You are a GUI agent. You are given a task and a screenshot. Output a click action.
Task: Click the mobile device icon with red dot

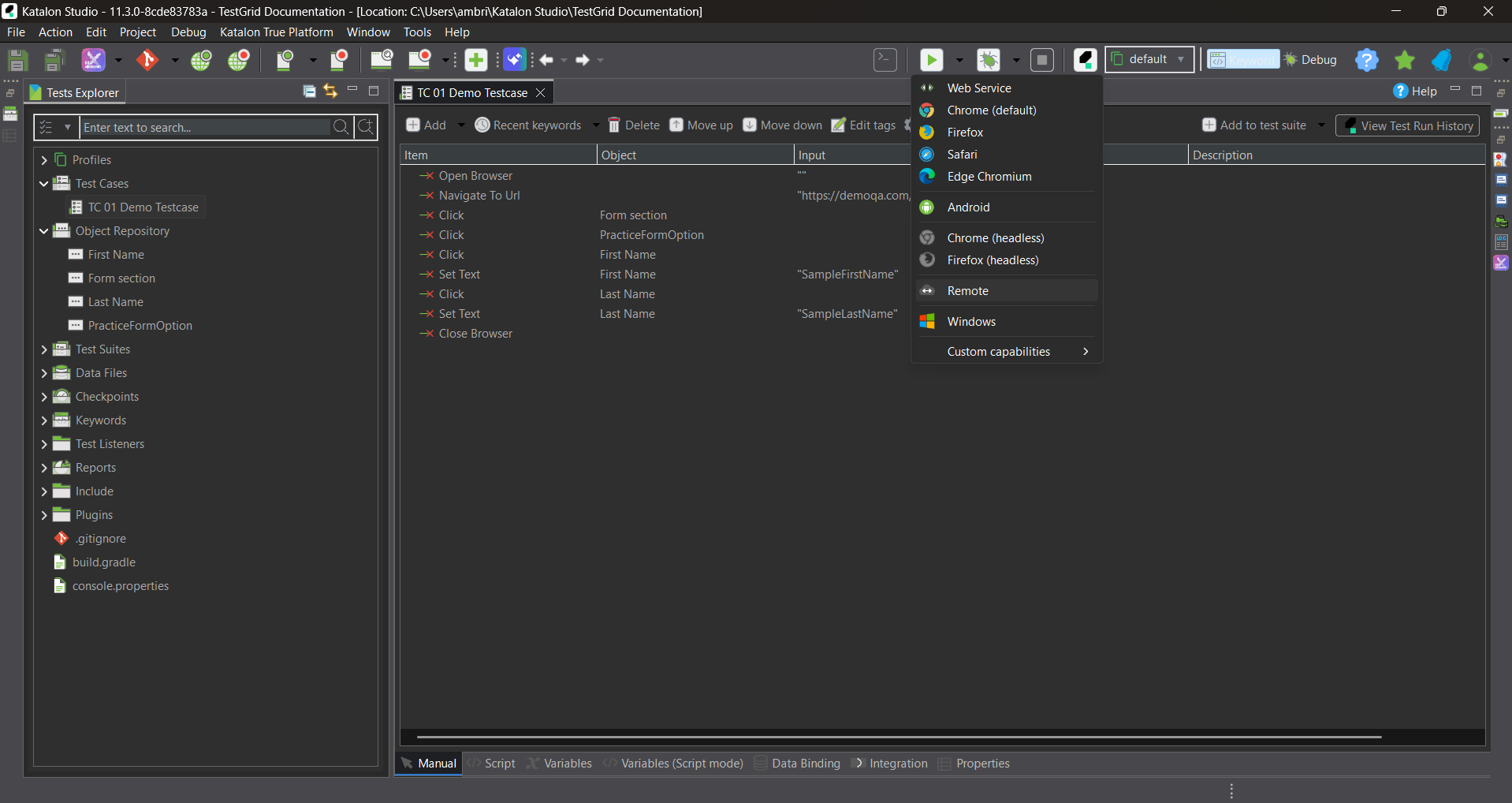[x=339, y=60]
